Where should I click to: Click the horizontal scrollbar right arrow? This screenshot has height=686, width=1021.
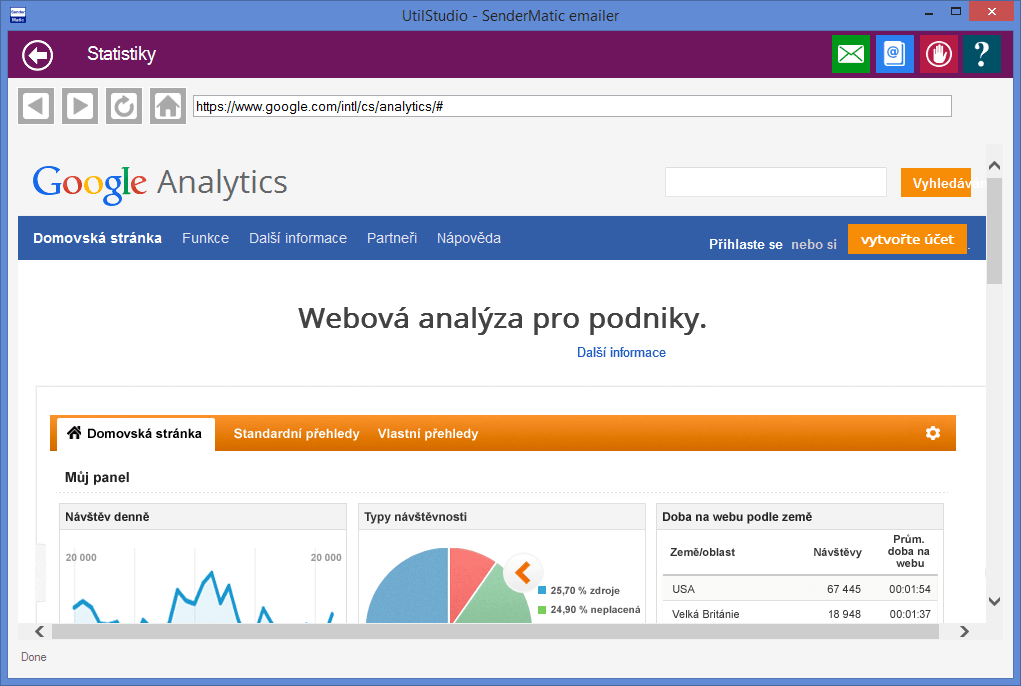(964, 631)
